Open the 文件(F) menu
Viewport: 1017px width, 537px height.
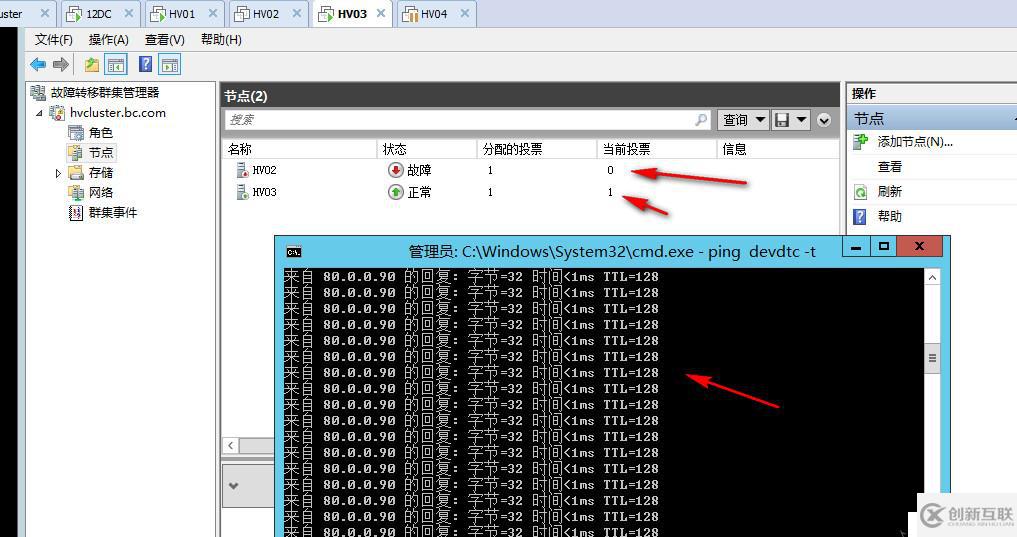coord(53,40)
